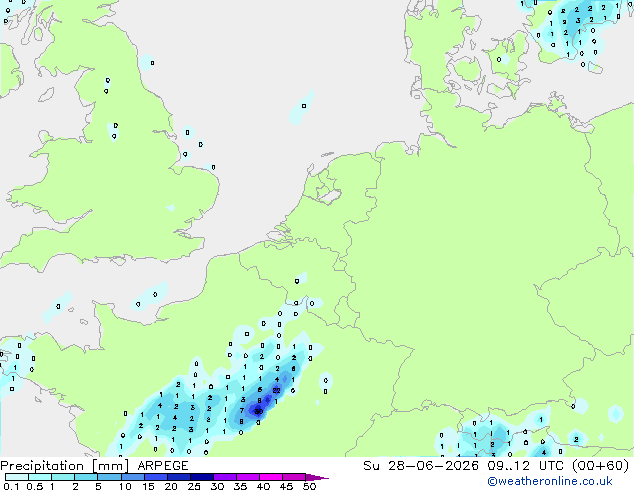The height and width of the screenshot is (490, 634).
Task: Click the 1–2 mm legend swatch
Action: pos(63,477)
